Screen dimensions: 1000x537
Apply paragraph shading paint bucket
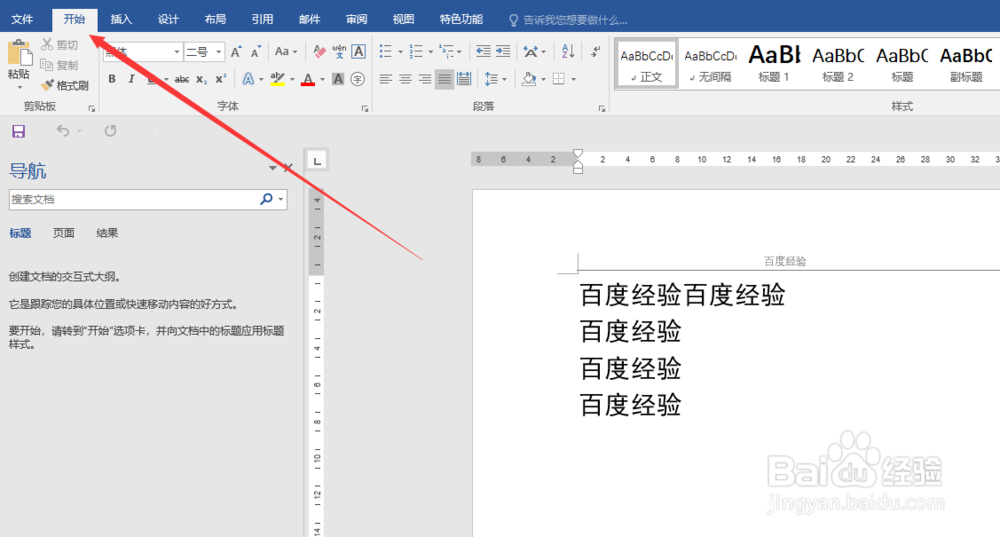529,79
